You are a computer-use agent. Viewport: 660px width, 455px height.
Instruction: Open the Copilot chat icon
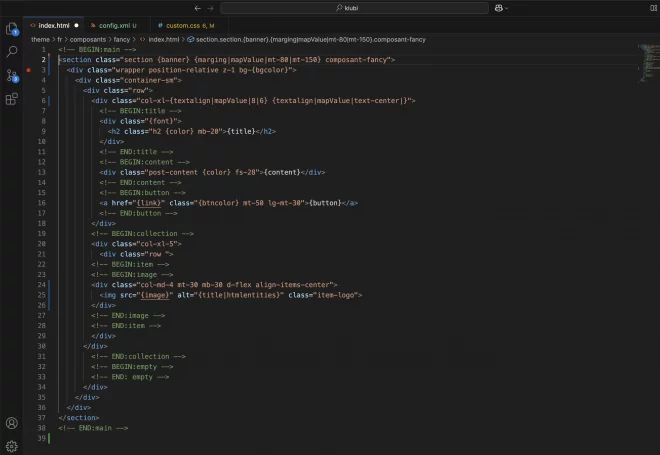[x=498, y=8]
